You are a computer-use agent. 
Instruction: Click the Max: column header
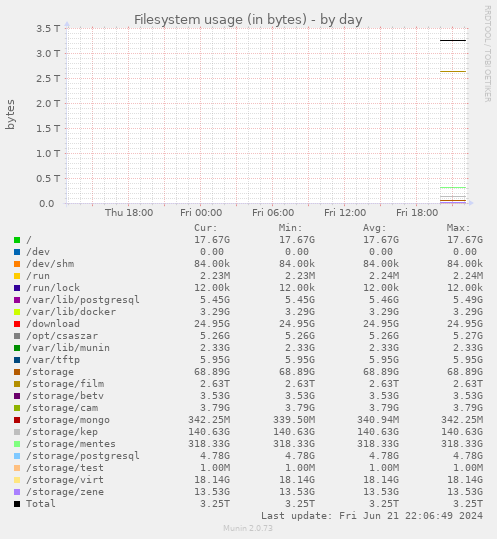[x=459, y=228]
